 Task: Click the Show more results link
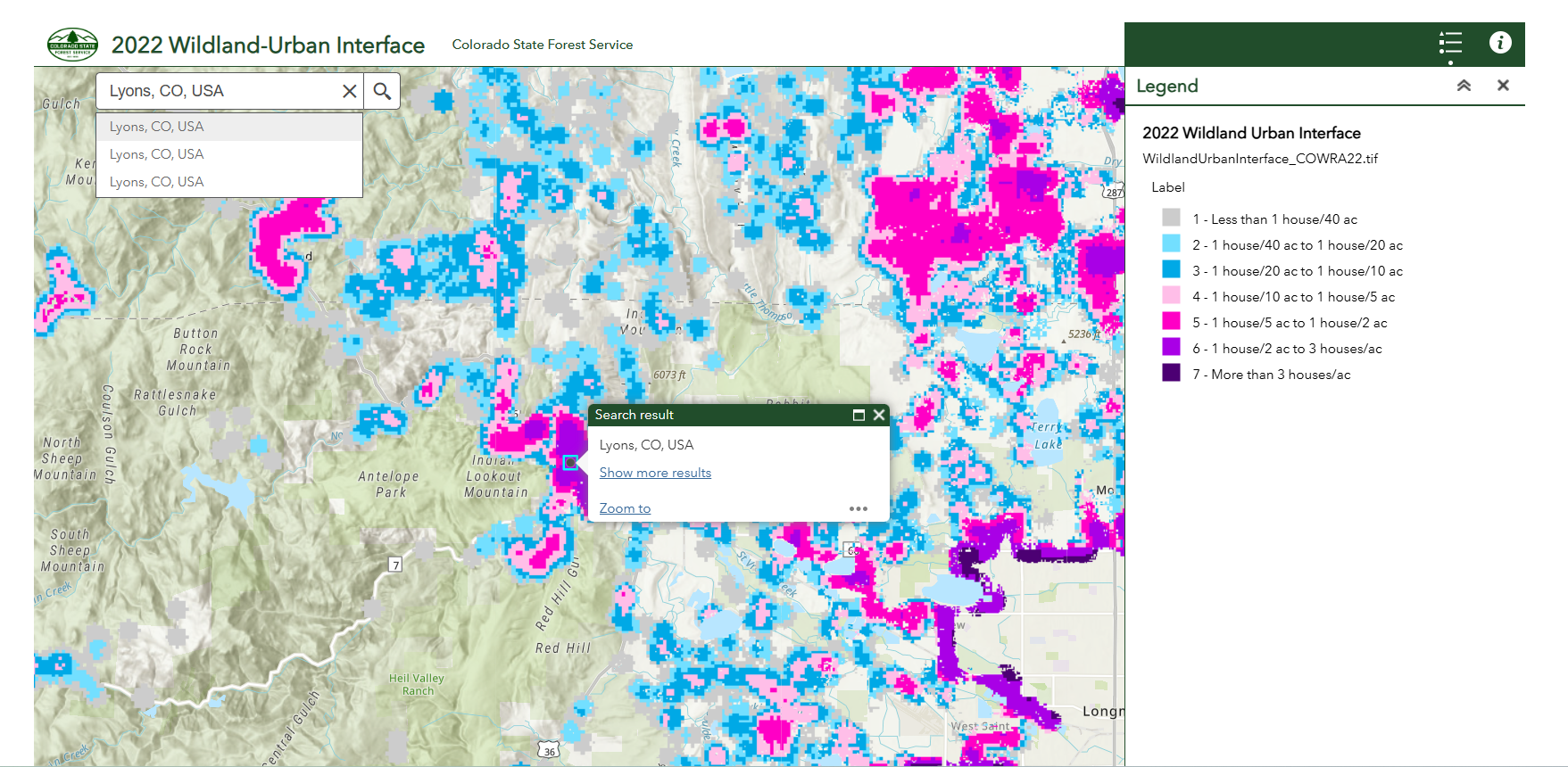(655, 473)
